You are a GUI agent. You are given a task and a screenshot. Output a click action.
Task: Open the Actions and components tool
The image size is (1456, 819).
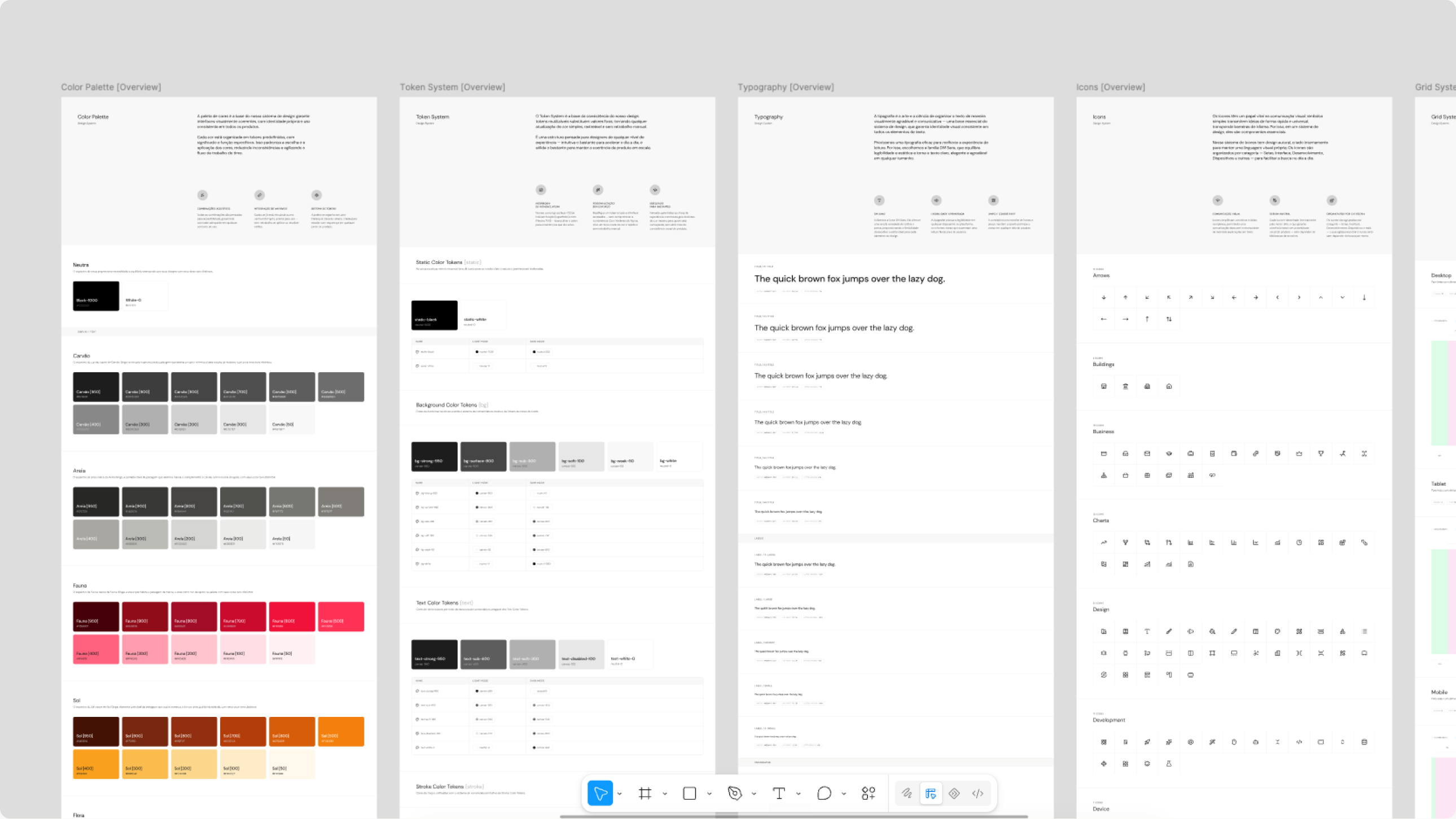click(x=868, y=793)
